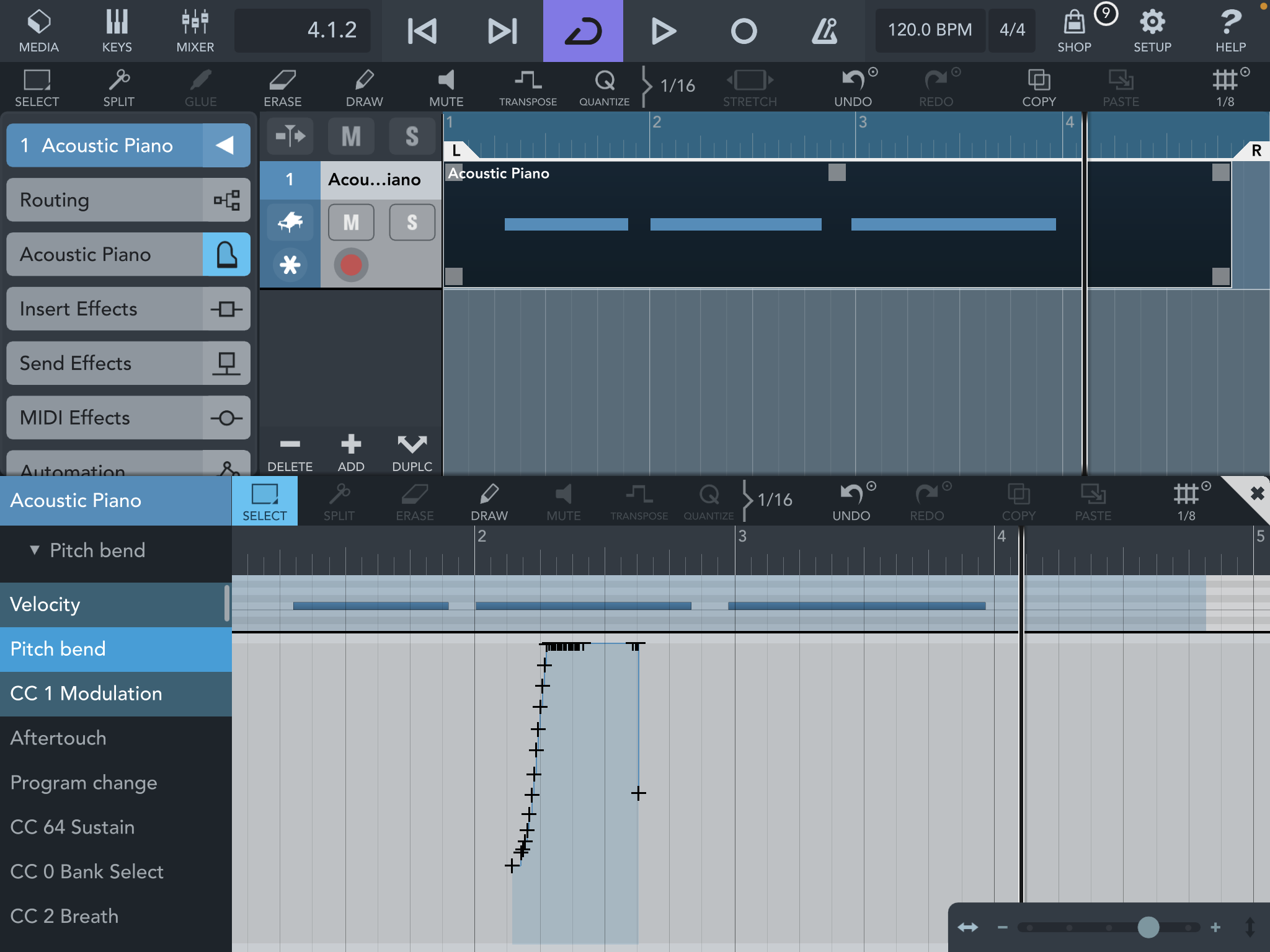1270x952 pixels.
Task: Click arranger UNDO
Action: 853,88
